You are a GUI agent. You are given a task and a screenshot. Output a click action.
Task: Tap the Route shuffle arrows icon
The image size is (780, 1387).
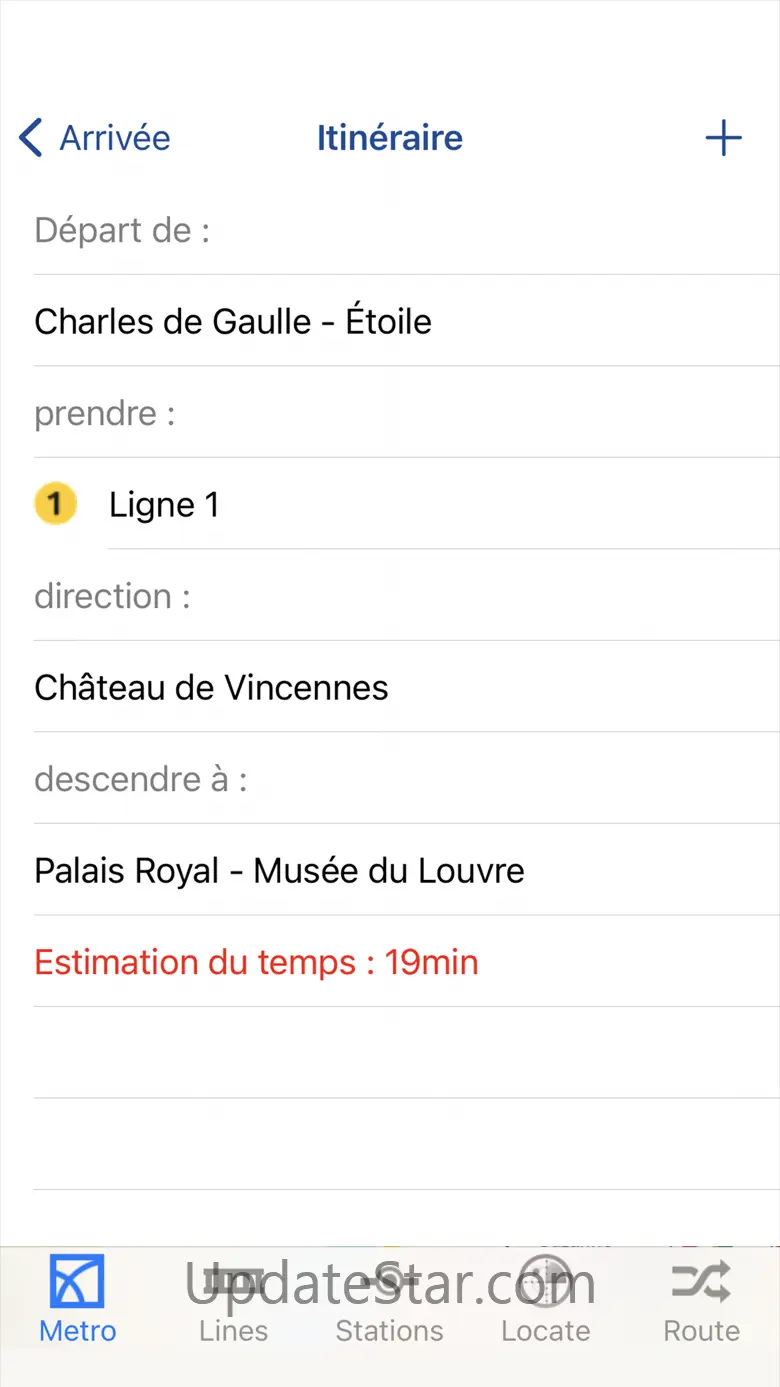click(701, 1281)
